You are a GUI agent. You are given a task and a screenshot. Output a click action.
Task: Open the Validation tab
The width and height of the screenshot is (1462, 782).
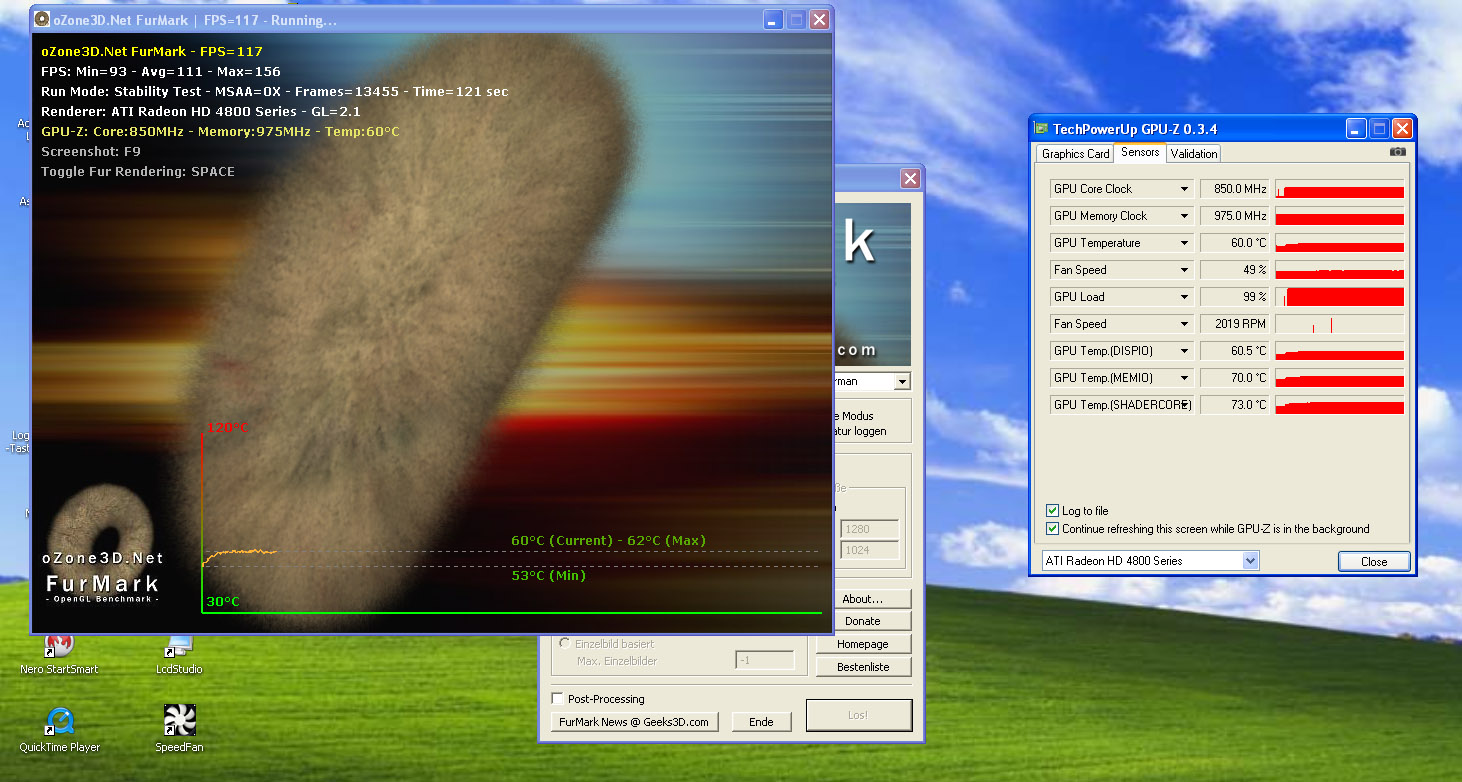coord(1194,153)
